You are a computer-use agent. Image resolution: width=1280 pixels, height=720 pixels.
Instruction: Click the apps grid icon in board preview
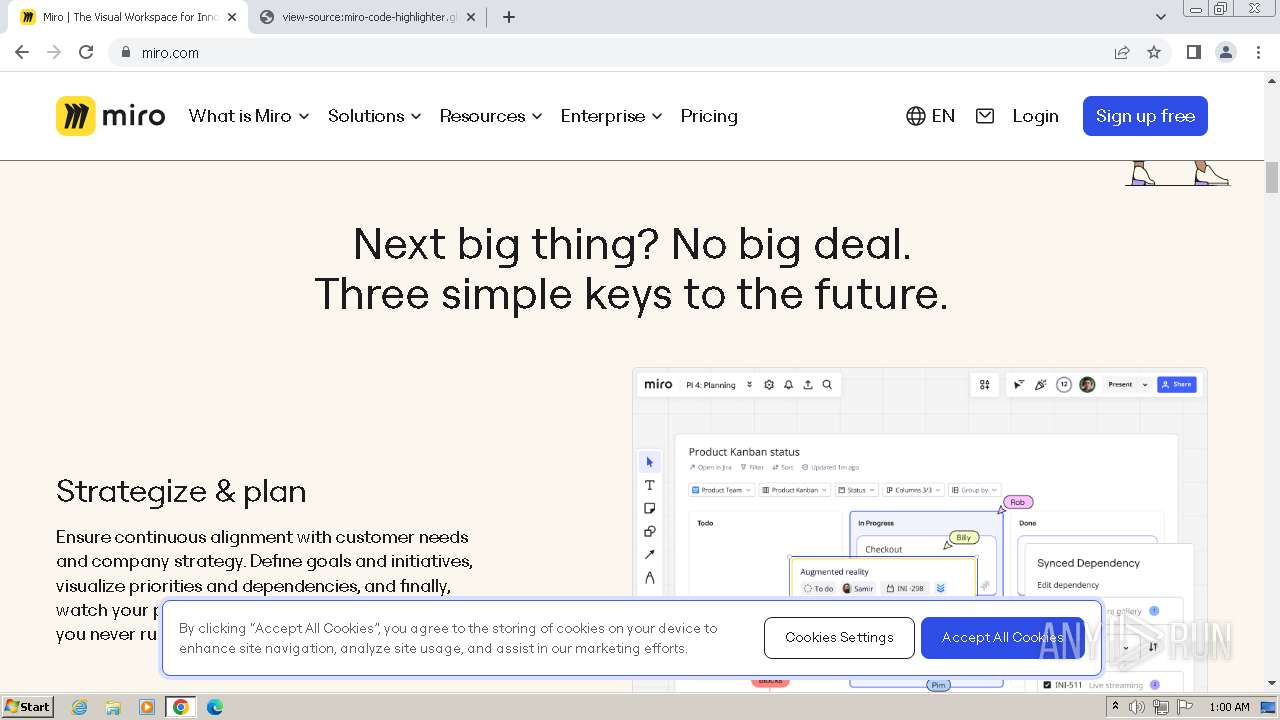[985, 384]
